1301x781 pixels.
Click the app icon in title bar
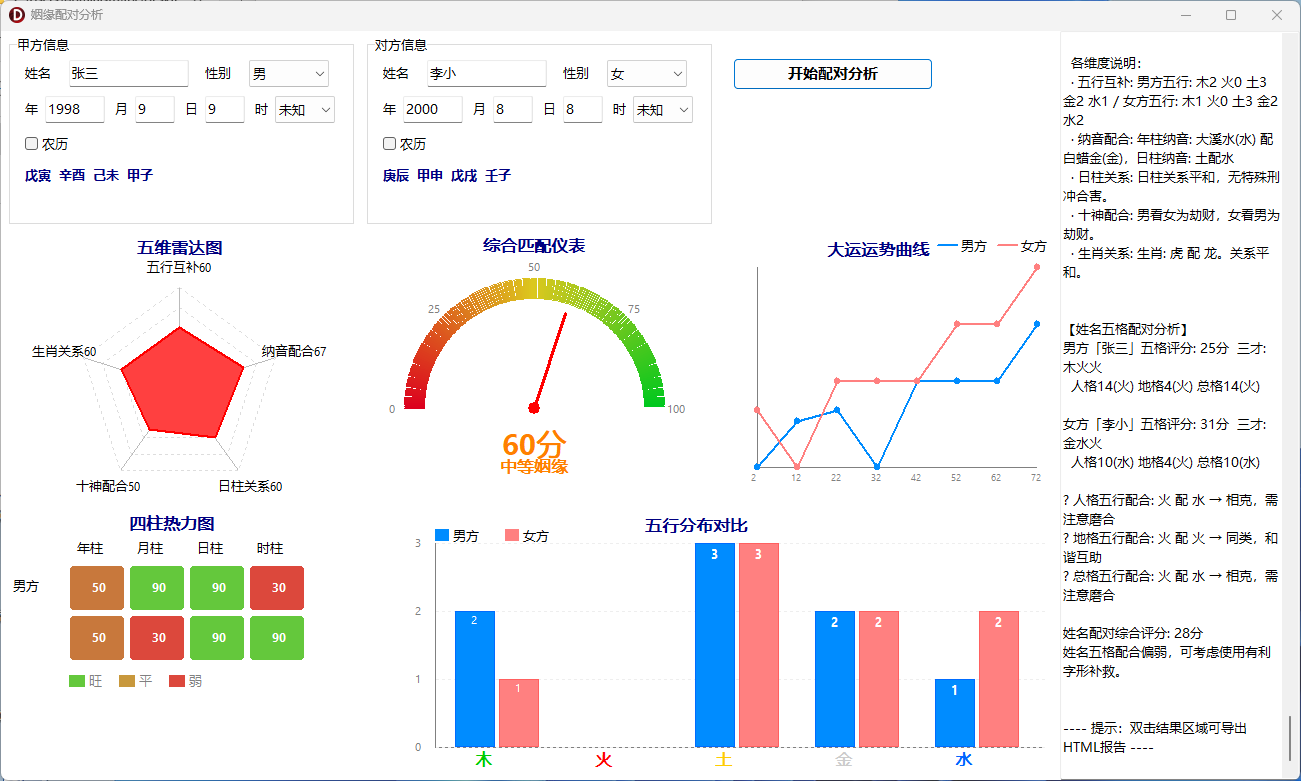16,15
